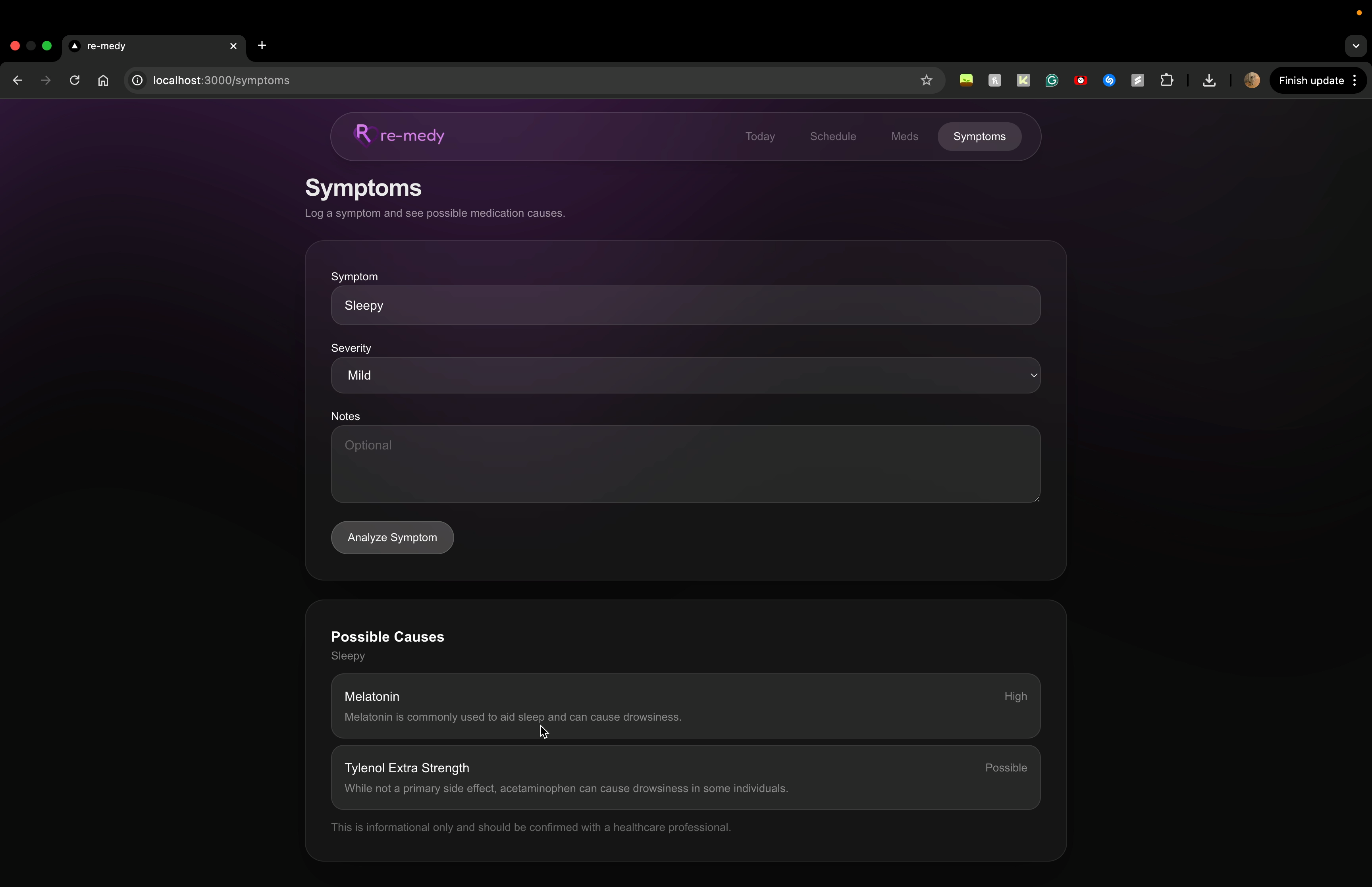Viewport: 1372px width, 887px height.
Task: Click the downloads icon in toolbar
Action: click(1208, 81)
